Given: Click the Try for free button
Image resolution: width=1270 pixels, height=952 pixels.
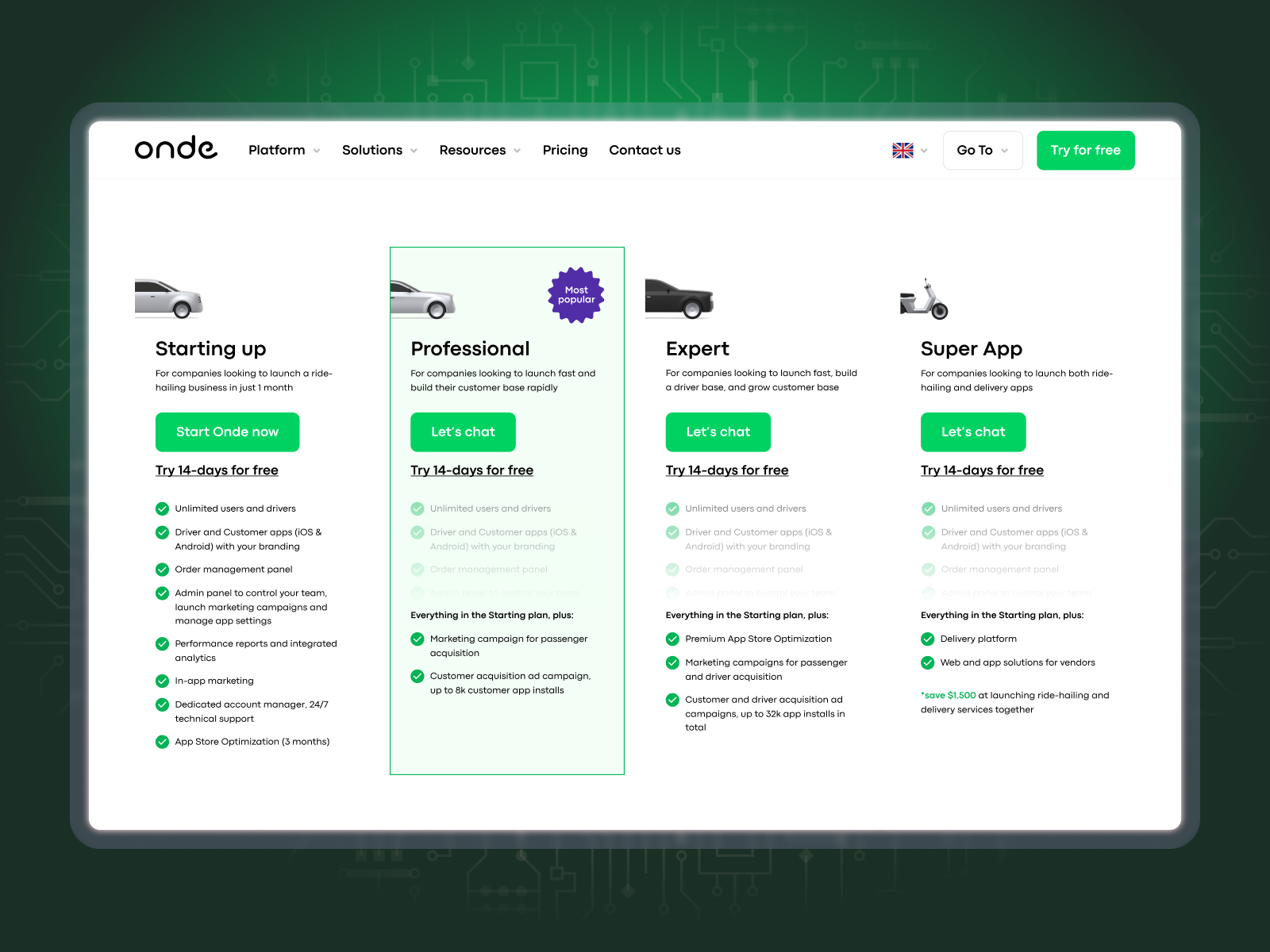Looking at the screenshot, I should pos(1085,150).
